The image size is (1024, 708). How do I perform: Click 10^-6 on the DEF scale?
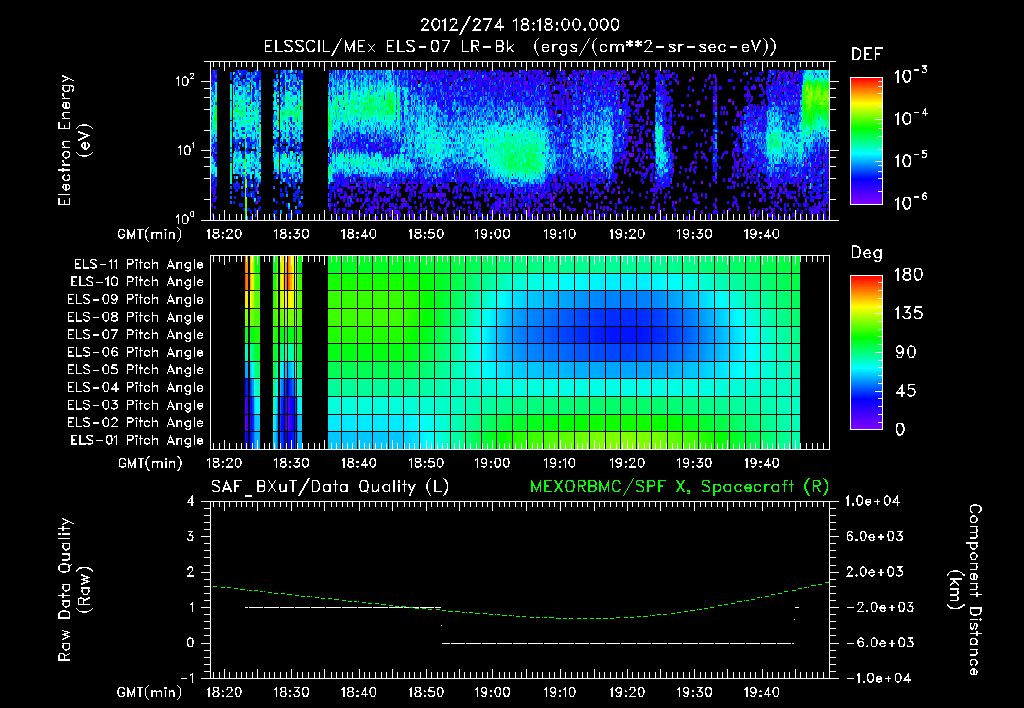[910, 202]
